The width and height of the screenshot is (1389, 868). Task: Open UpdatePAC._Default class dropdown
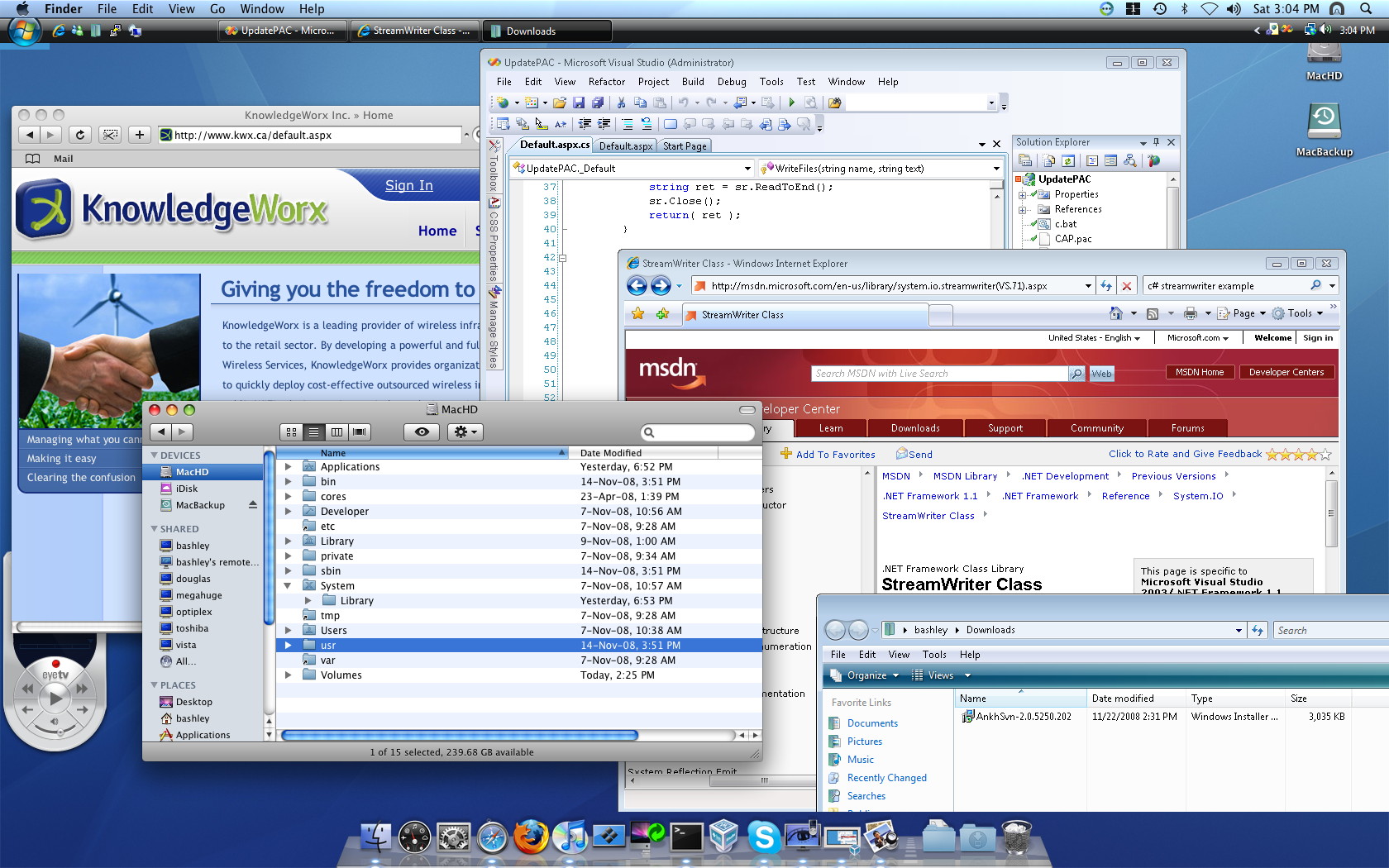[x=747, y=169]
